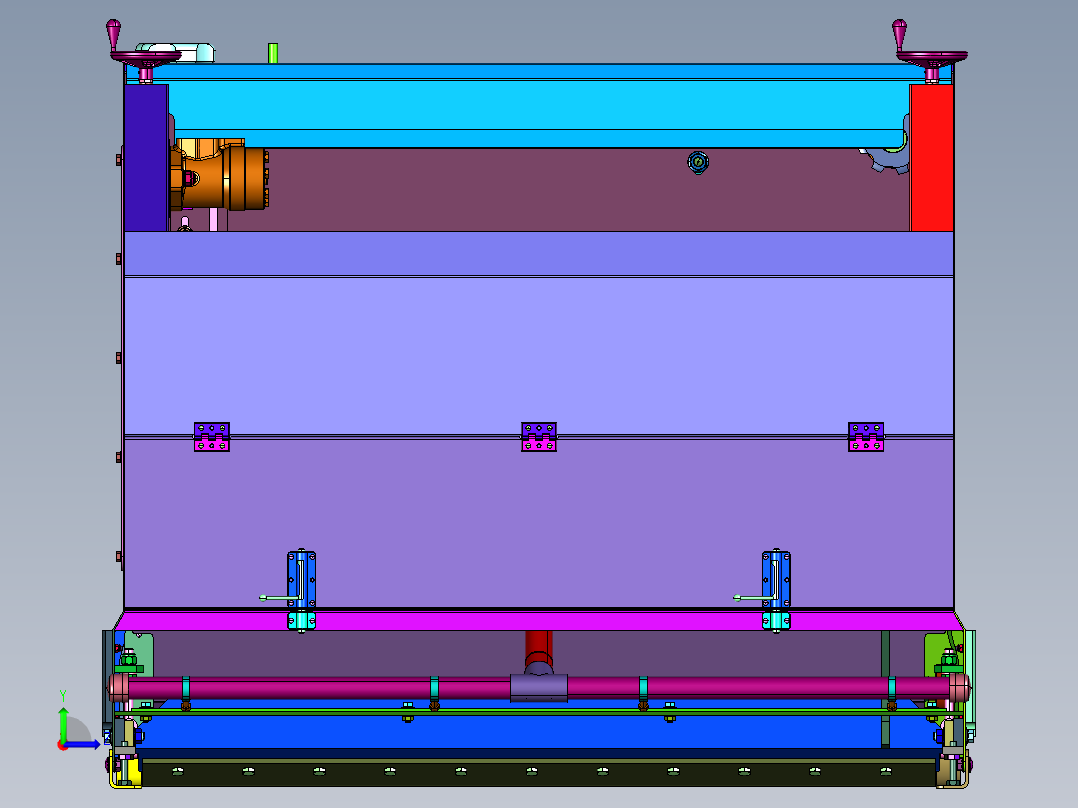Select the bright blue lower panel

coord(539,732)
